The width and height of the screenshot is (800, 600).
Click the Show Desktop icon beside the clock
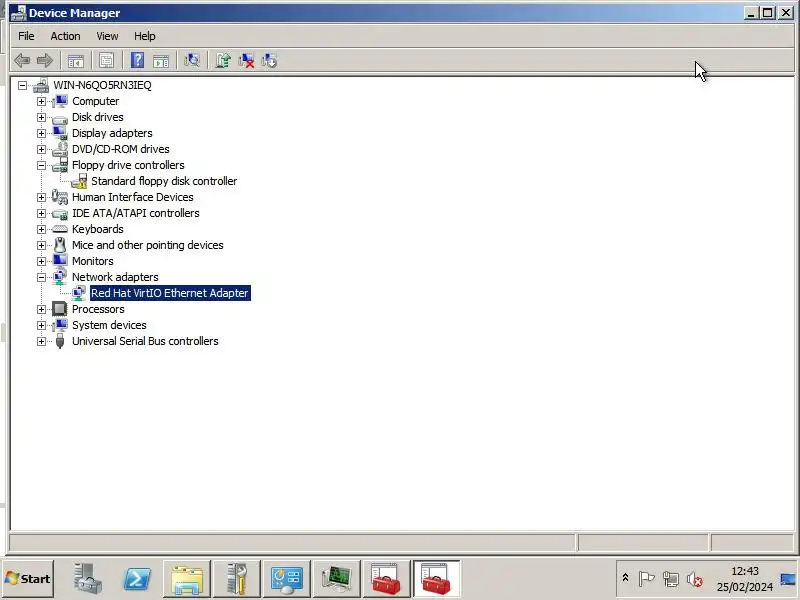[789, 579]
